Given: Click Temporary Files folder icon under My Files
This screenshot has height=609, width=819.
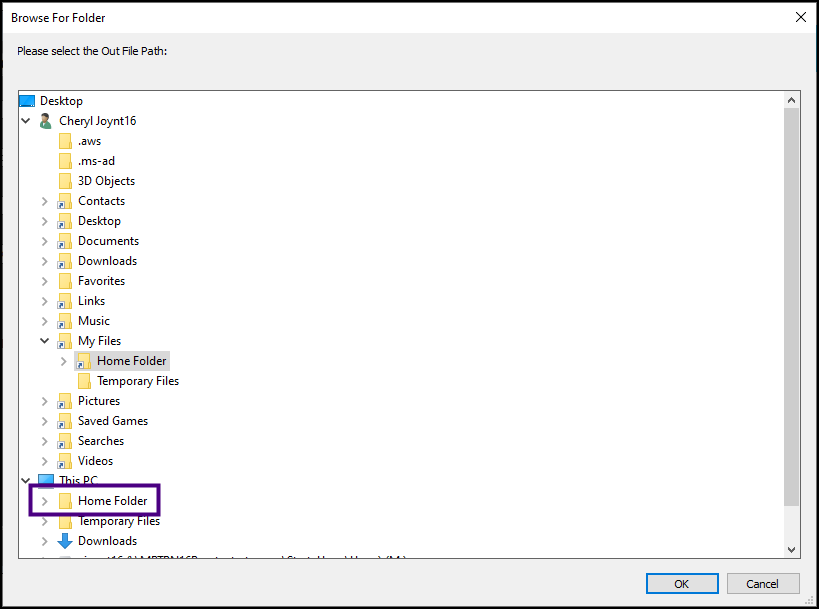Looking at the screenshot, I should coord(84,381).
